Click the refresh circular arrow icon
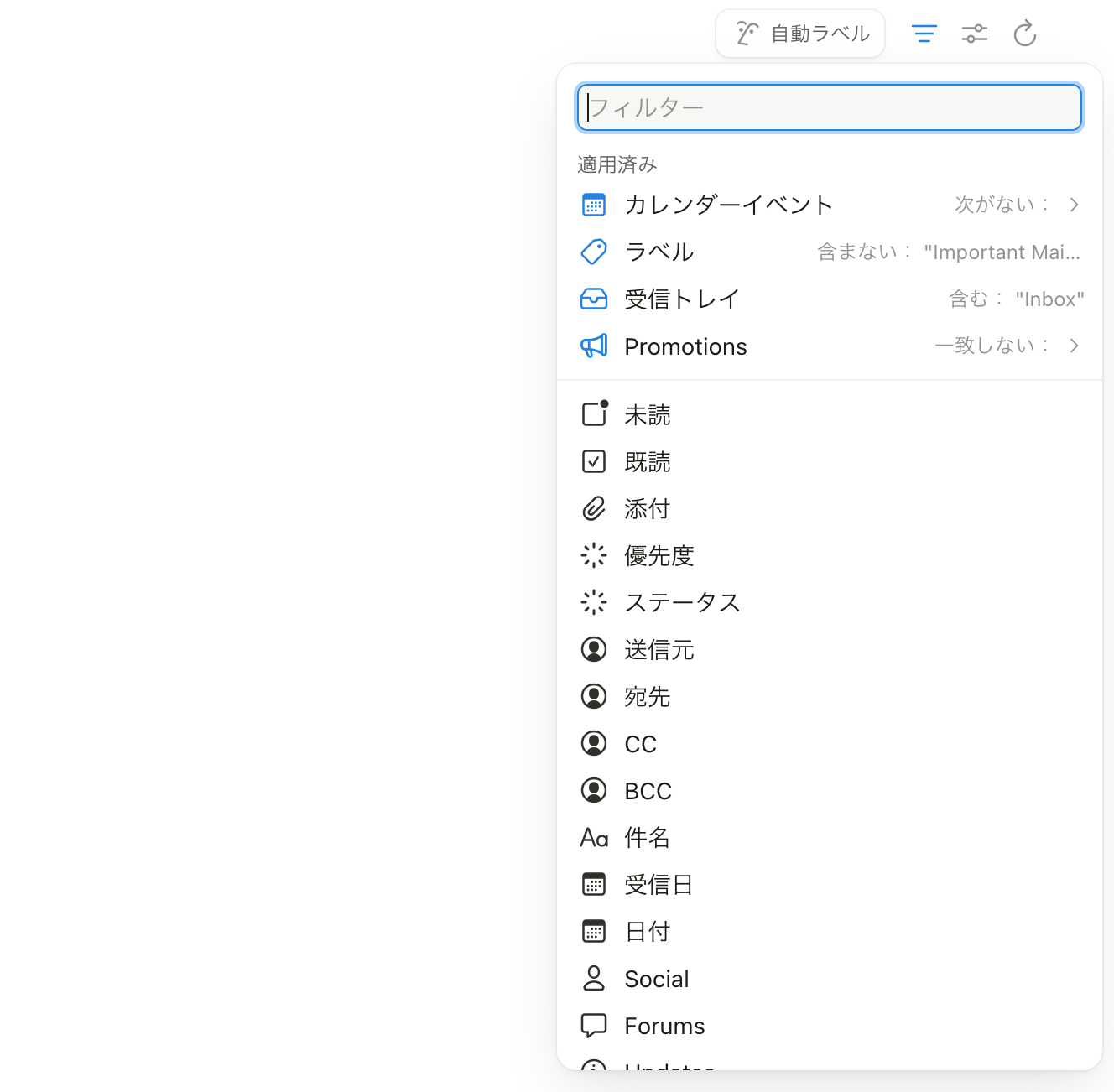 [1024, 34]
